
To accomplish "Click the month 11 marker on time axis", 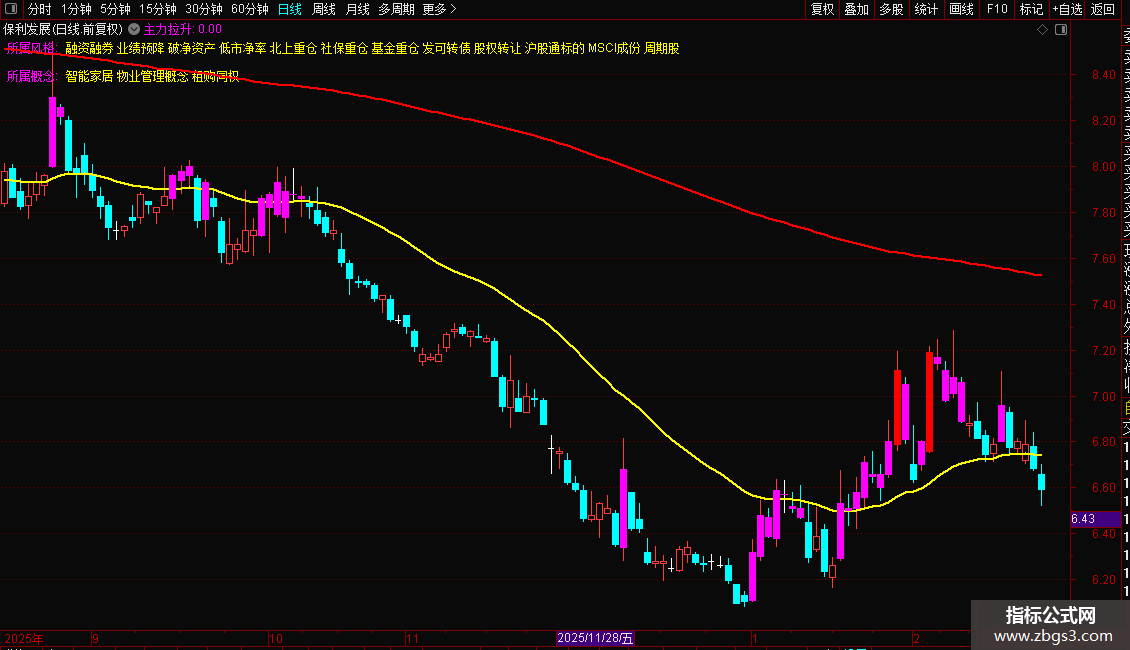I will tap(412, 638).
